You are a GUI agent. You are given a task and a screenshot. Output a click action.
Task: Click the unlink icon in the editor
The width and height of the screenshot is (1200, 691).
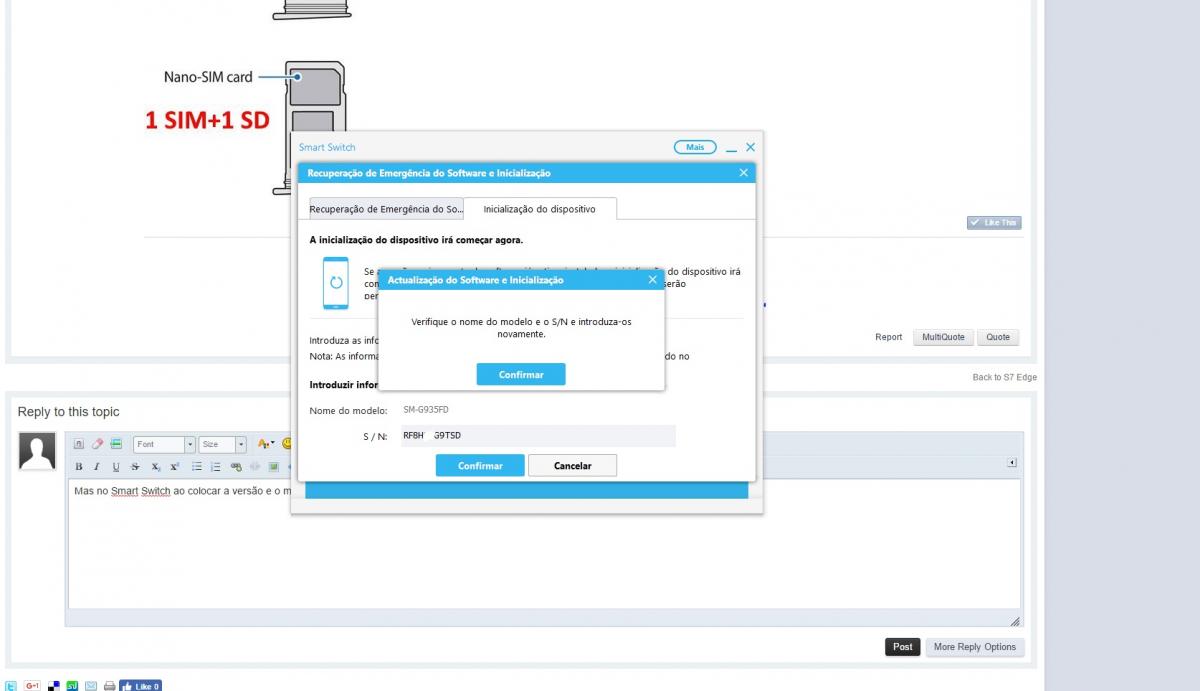[x=255, y=467]
